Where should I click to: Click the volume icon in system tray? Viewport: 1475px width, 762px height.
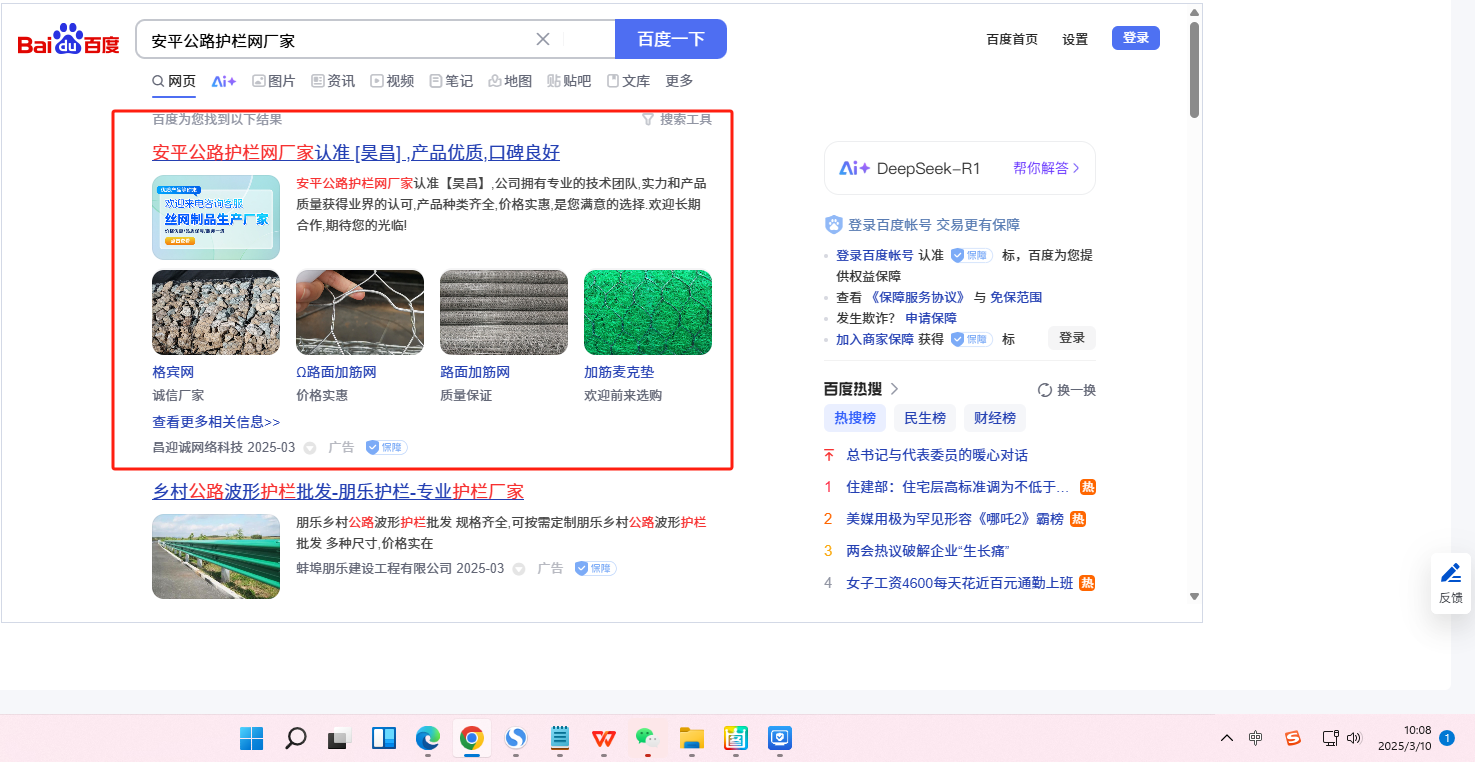(x=1354, y=739)
